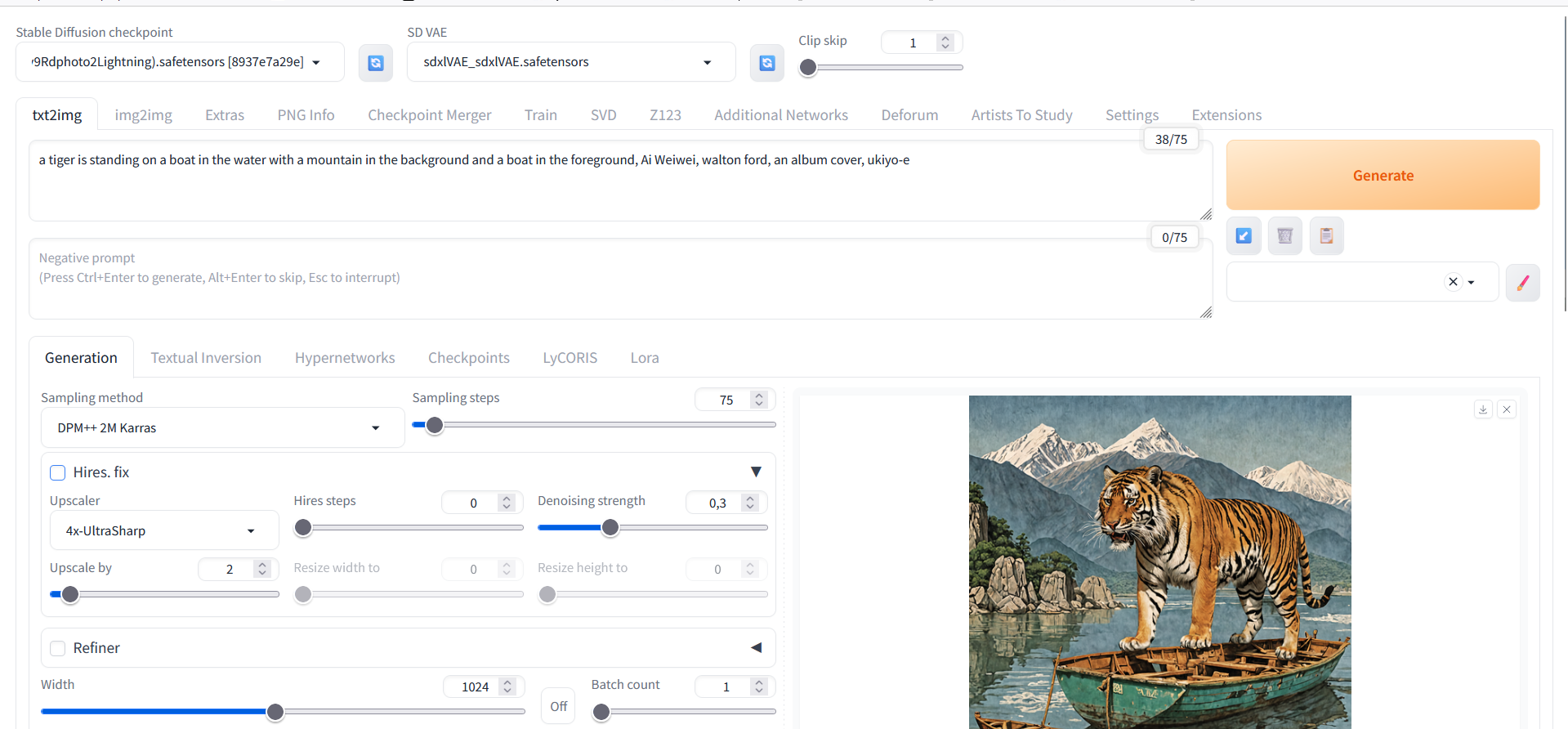Open the Checkpoints sub-tab

(x=469, y=358)
